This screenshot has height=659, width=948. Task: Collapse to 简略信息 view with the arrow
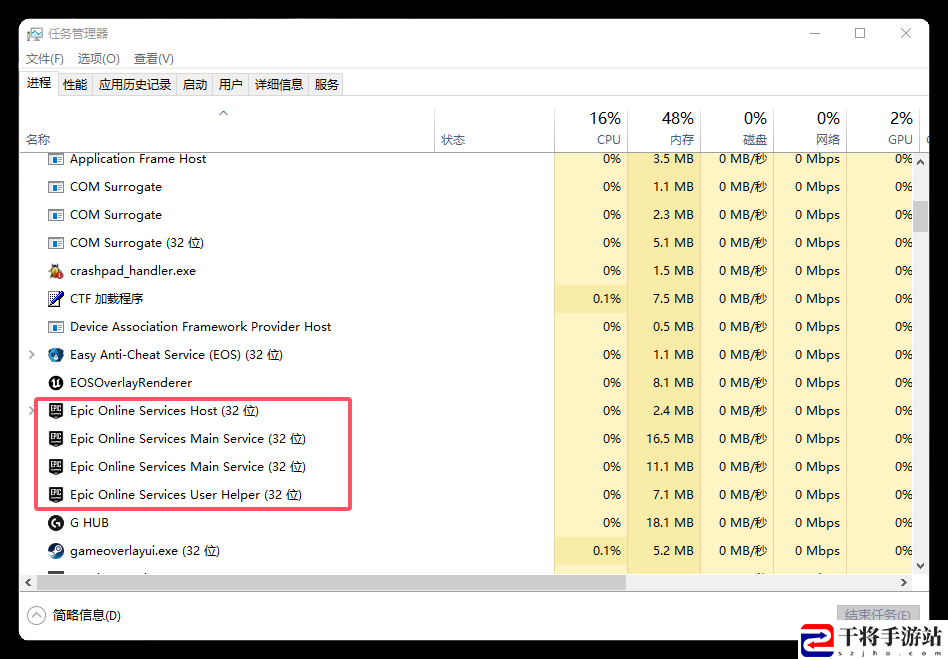coord(36,615)
